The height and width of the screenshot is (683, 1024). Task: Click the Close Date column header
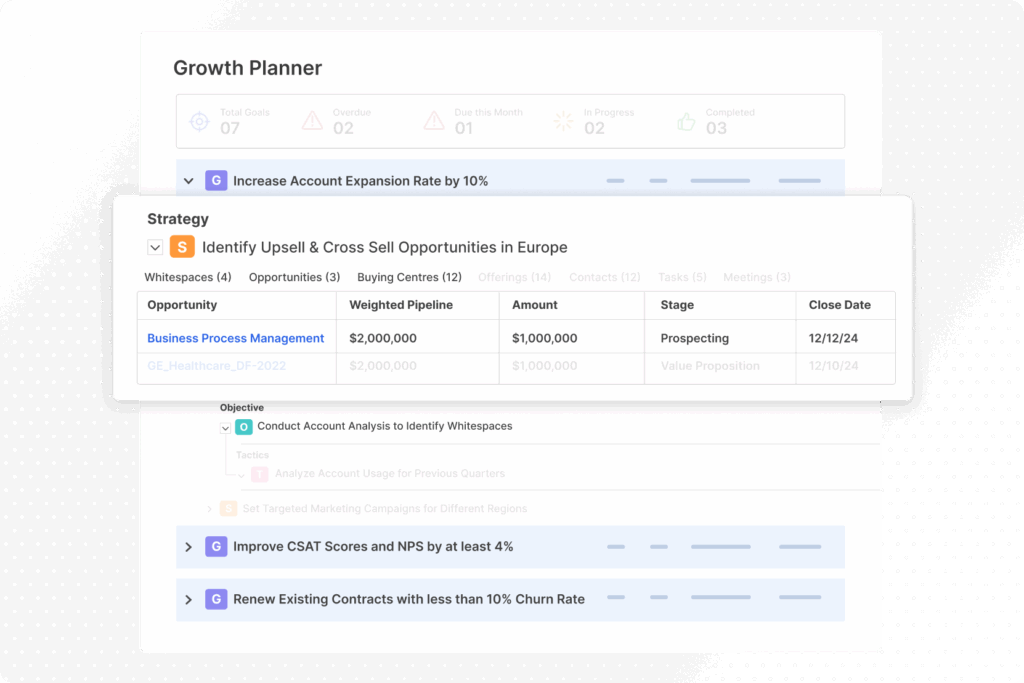[840, 305]
